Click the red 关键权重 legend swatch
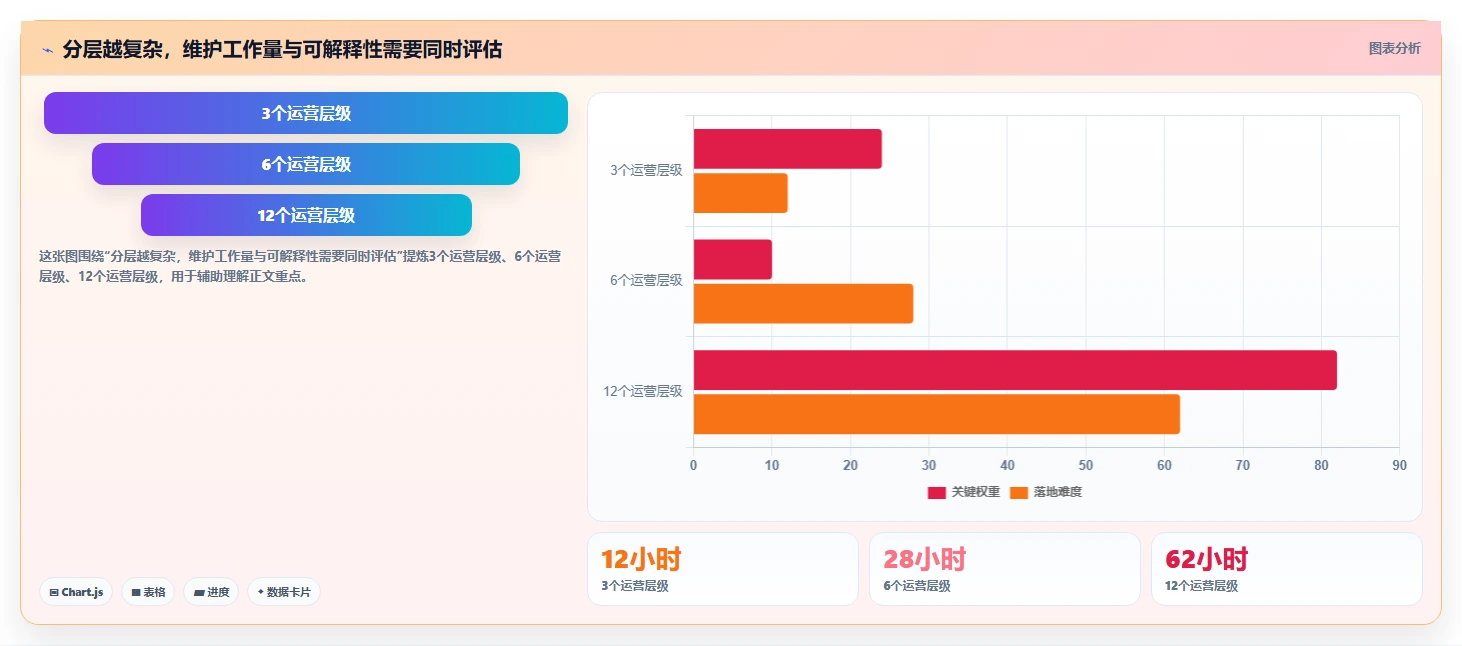Image resolution: width=1462 pixels, height=646 pixels. click(x=937, y=492)
